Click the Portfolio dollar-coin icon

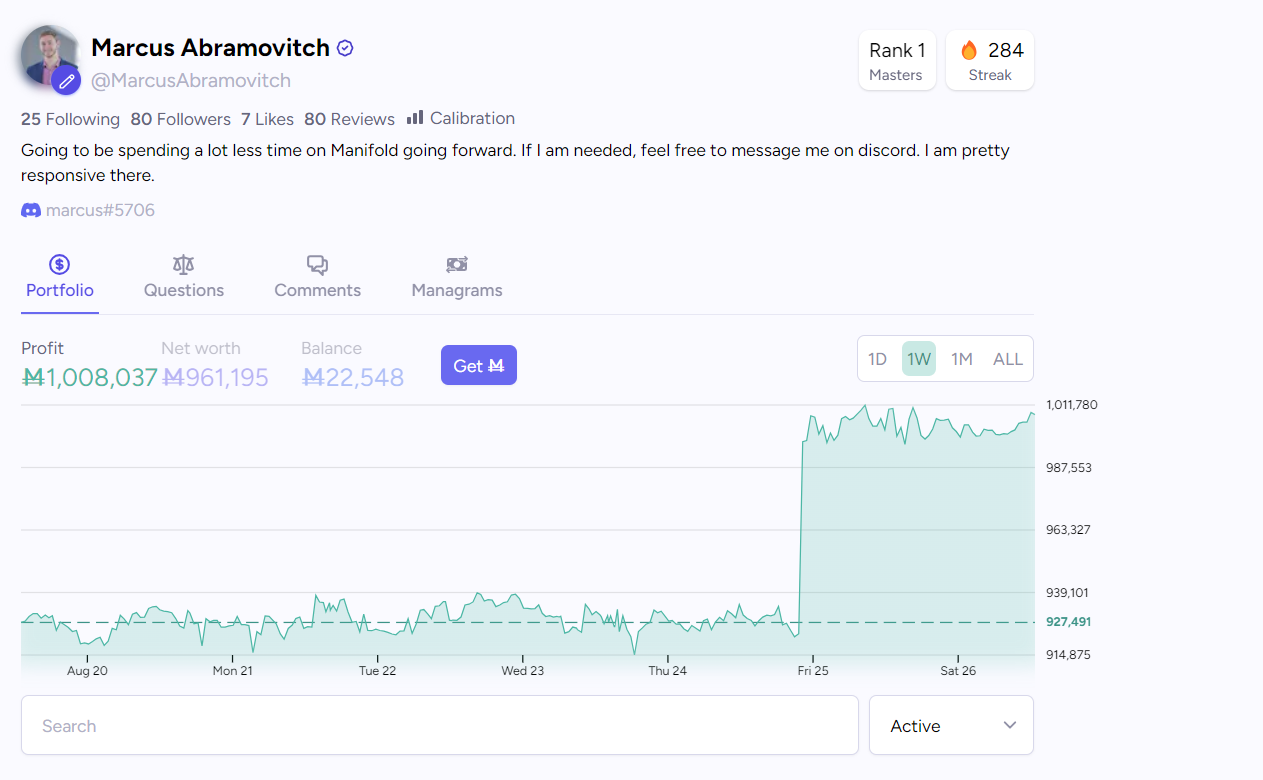click(x=59, y=264)
